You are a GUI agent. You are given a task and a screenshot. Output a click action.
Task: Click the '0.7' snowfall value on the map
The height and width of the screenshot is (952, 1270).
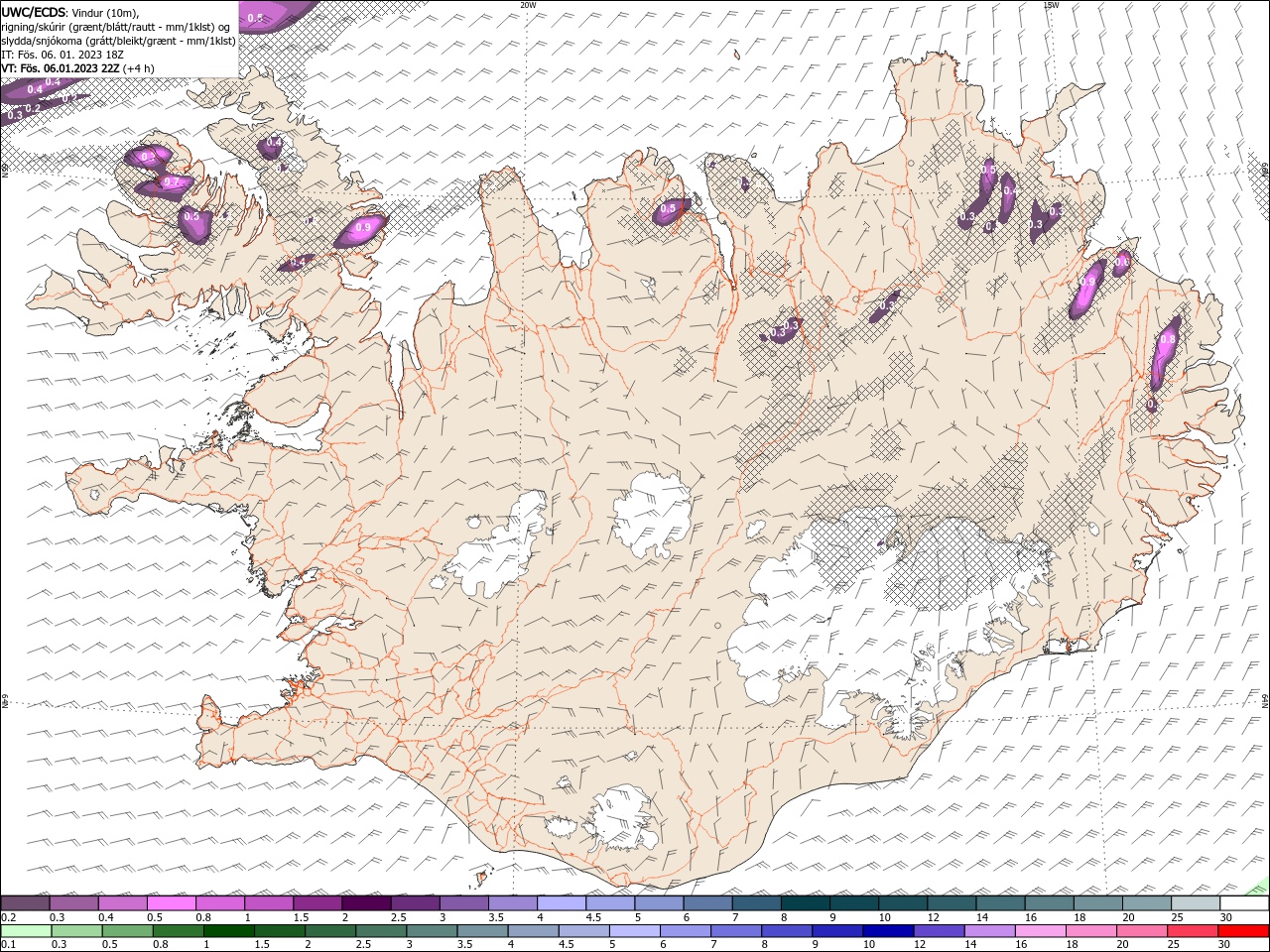pos(172,182)
